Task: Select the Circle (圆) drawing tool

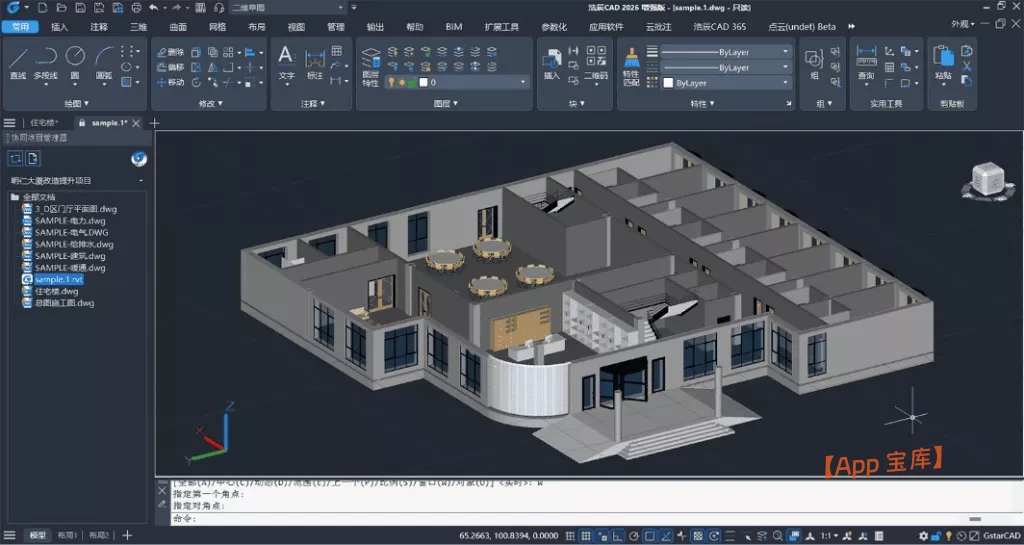Action: point(75,57)
